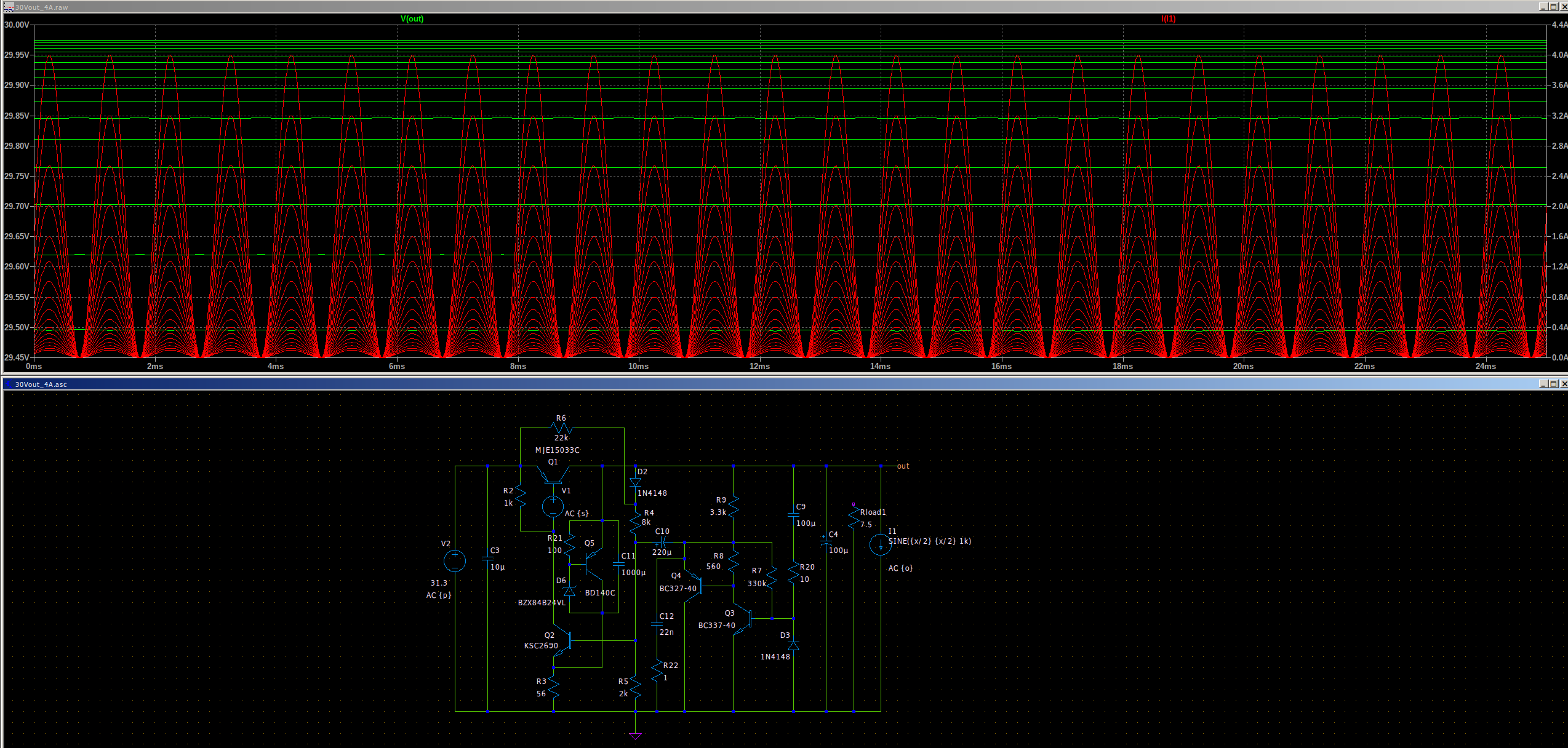Select the Rload1 resistor symbol

click(x=854, y=517)
